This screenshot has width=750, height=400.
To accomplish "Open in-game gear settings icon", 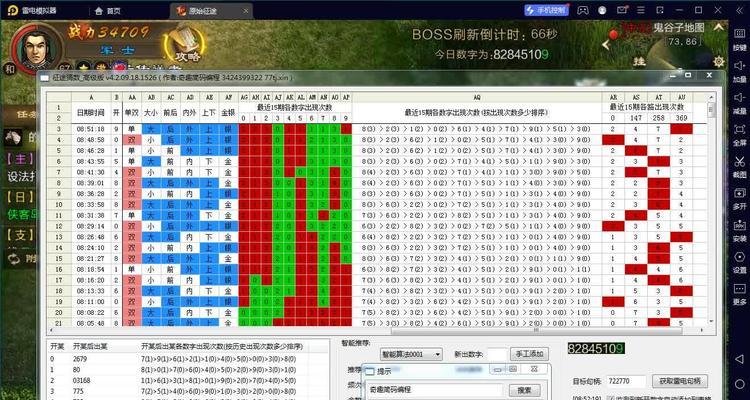I will (718, 62).
